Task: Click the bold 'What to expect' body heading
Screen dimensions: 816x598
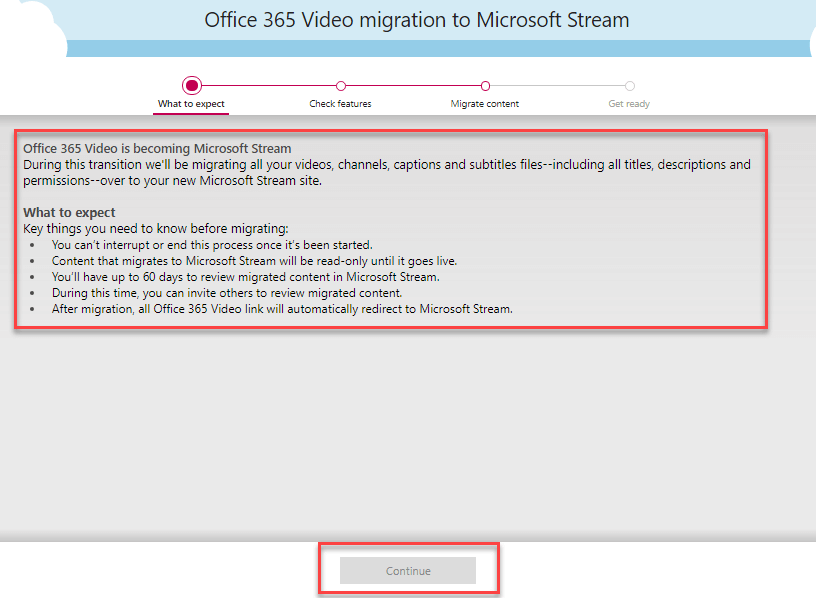Action: (69, 213)
